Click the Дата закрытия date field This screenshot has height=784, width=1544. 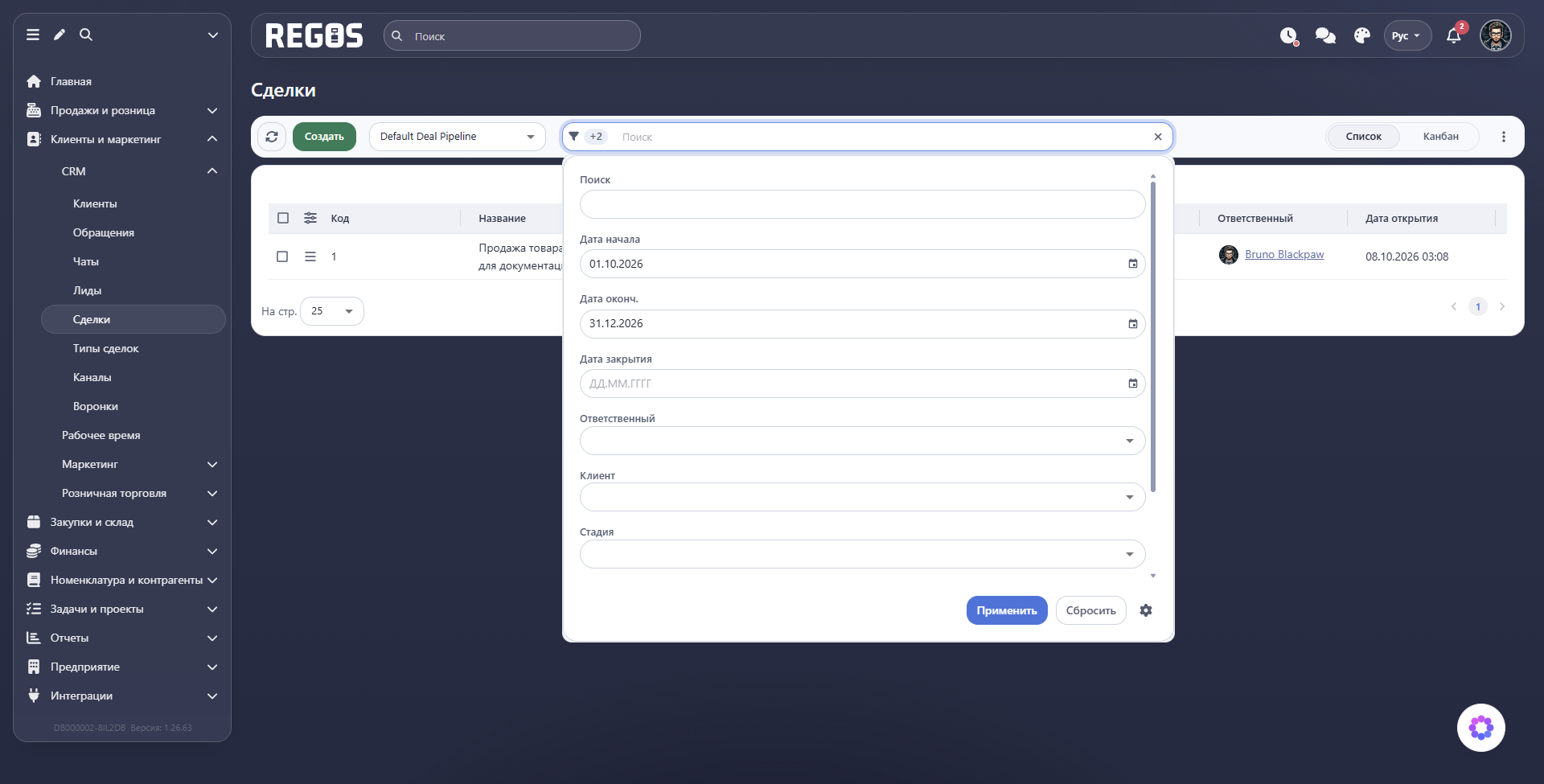862,384
